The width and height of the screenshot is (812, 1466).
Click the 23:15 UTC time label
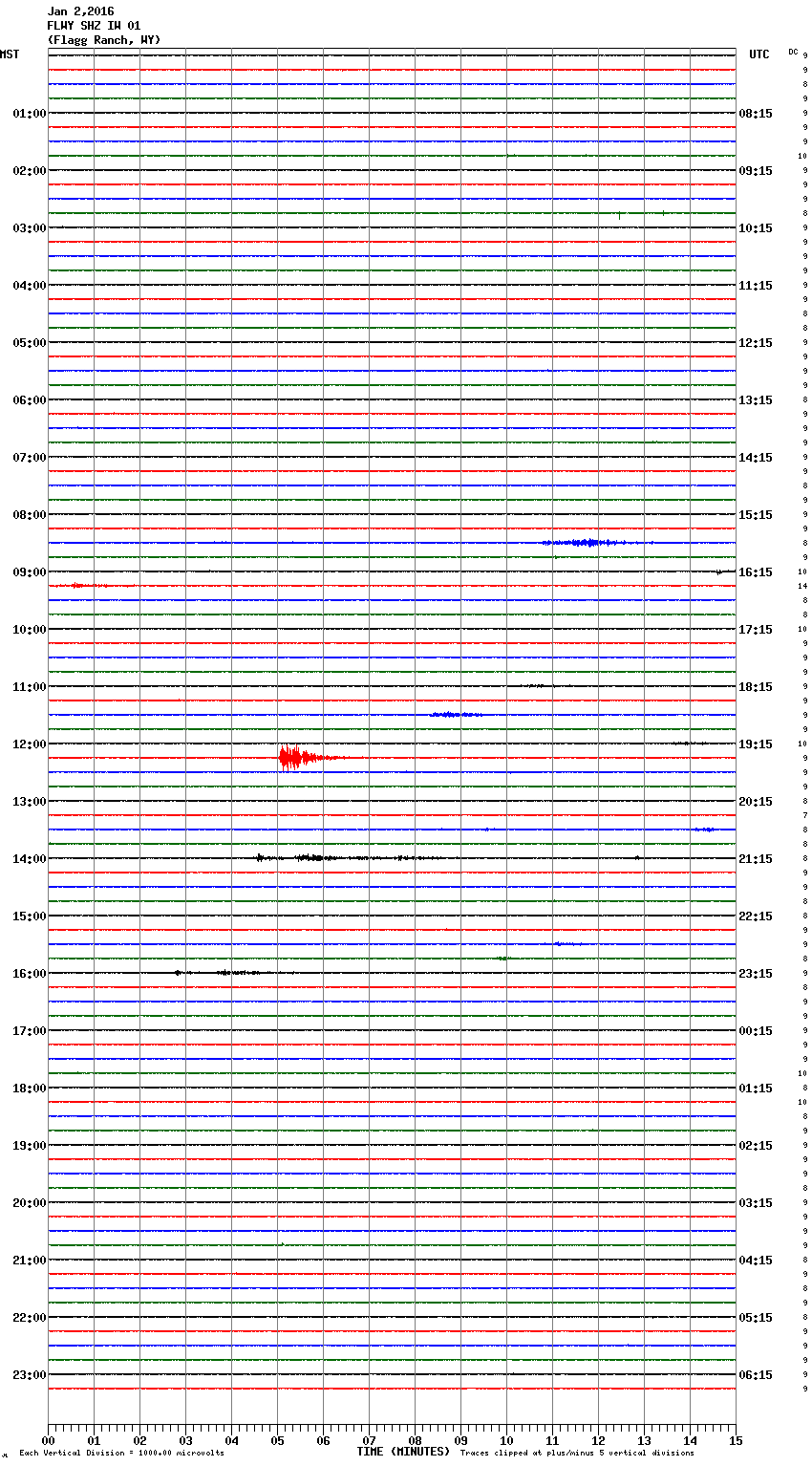tap(756, 974)
